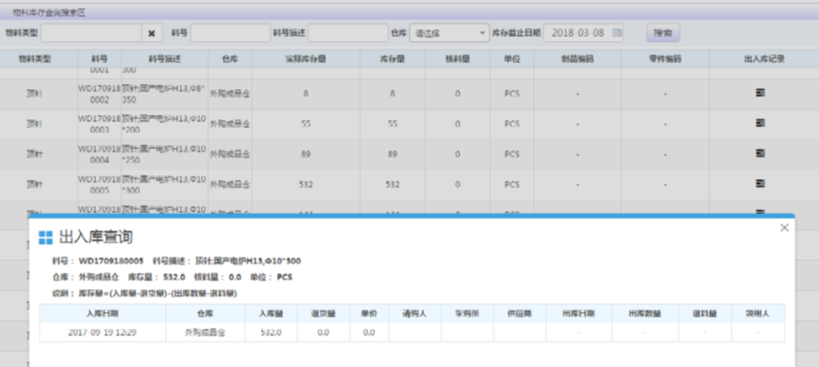Select cell WD170918 0003 in main table

(99, 124)
